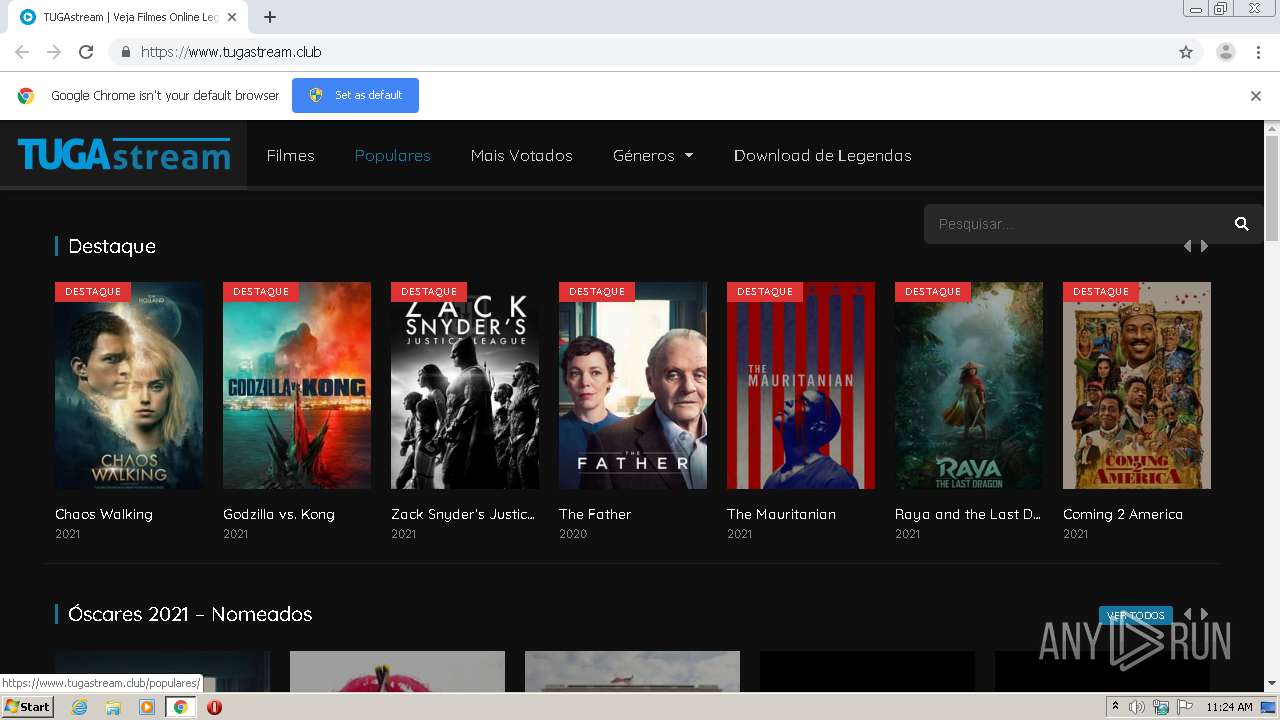
Task: Open the media player taskbar icon
Action: (147, 707)
